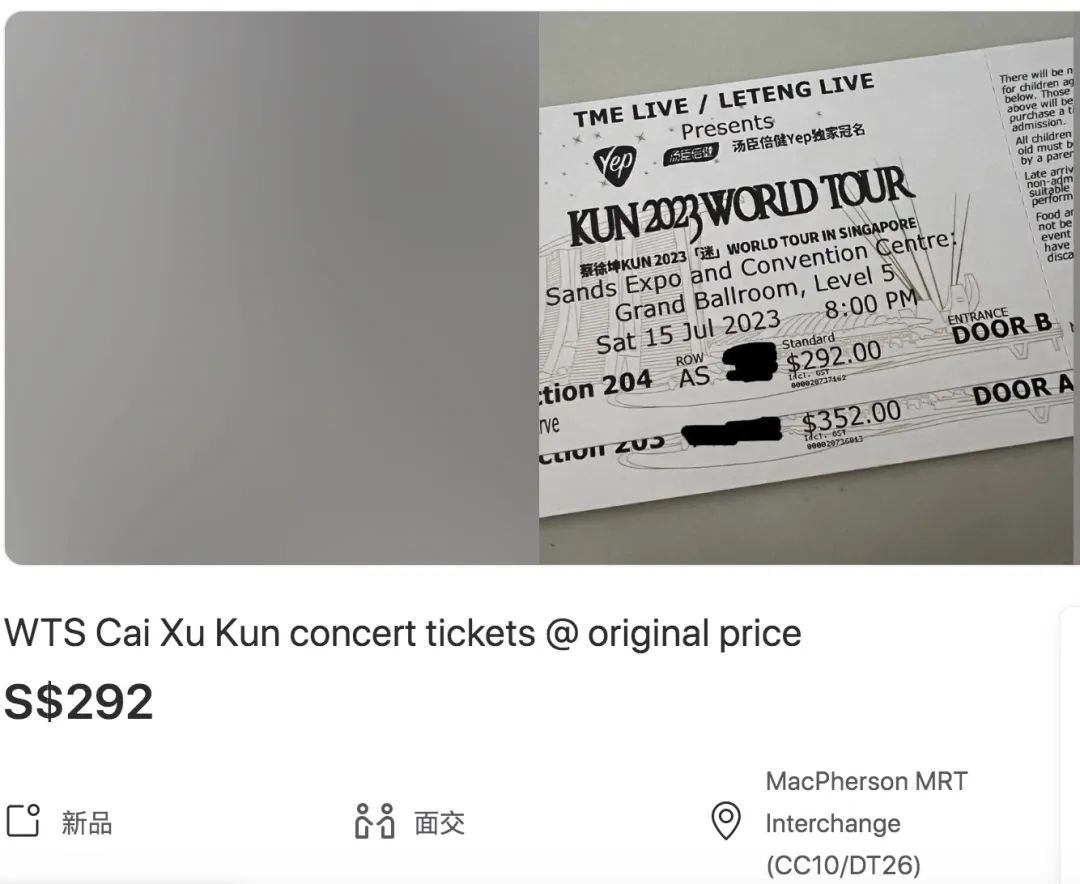Click the $292.00 price on the ticket photo
1080x884 pixels.
click(x=833, y=356)
